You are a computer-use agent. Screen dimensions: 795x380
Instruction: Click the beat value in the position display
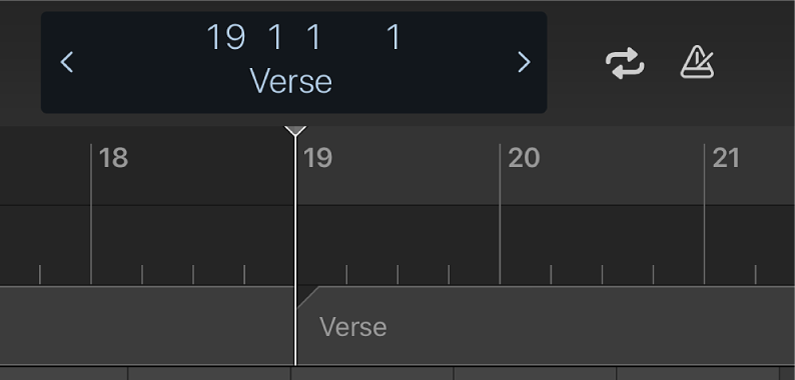(x=275, y=37)
